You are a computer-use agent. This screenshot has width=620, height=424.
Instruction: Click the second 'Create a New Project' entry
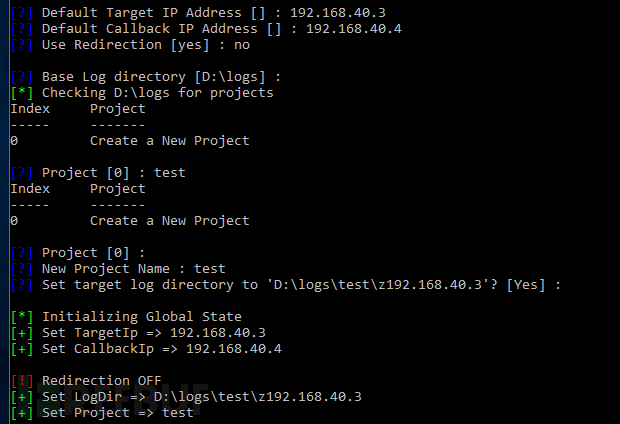tap(170, 221)
